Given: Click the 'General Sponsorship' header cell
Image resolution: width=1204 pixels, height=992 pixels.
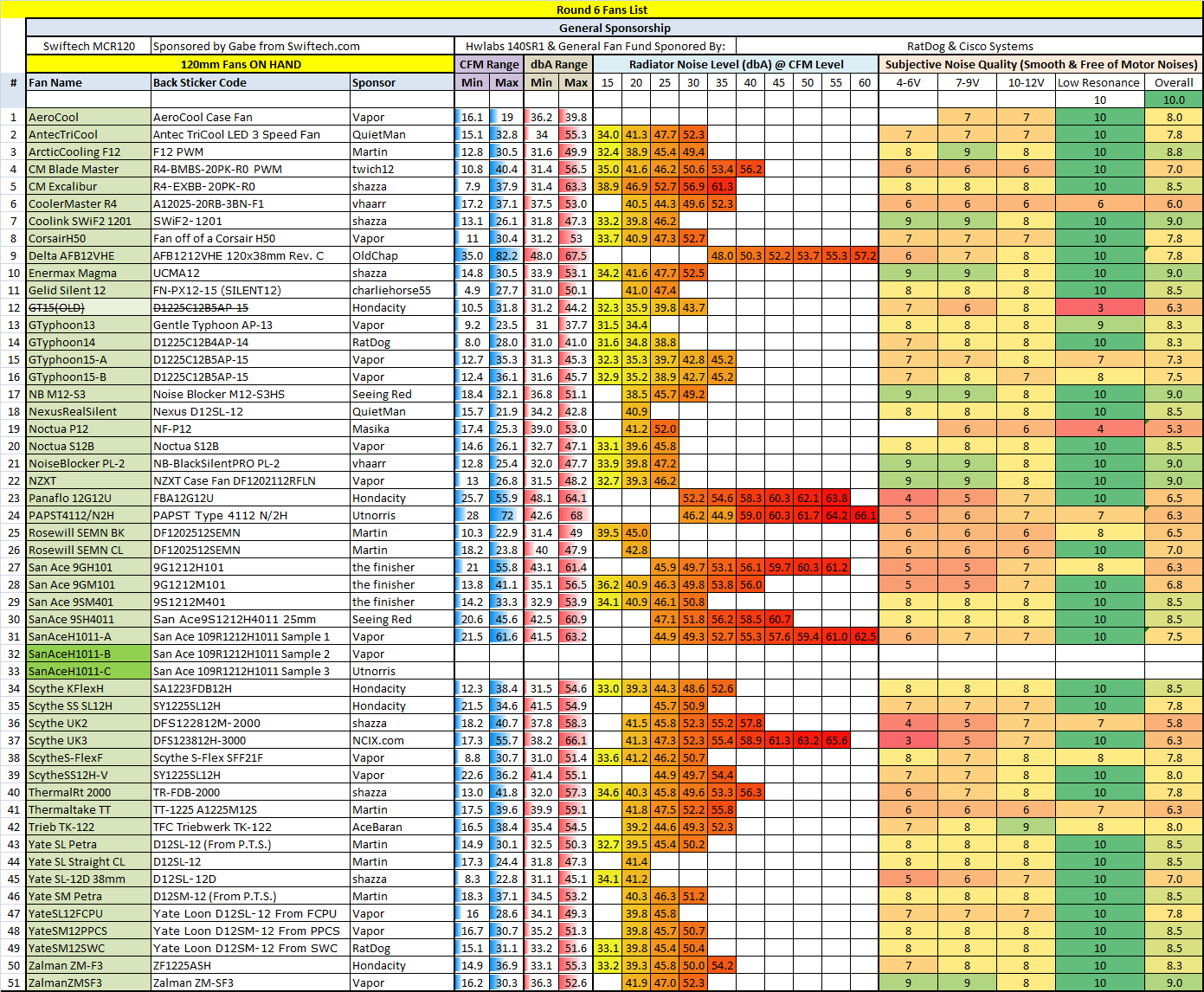Looking at the screenshot, I should coord(614,28).
